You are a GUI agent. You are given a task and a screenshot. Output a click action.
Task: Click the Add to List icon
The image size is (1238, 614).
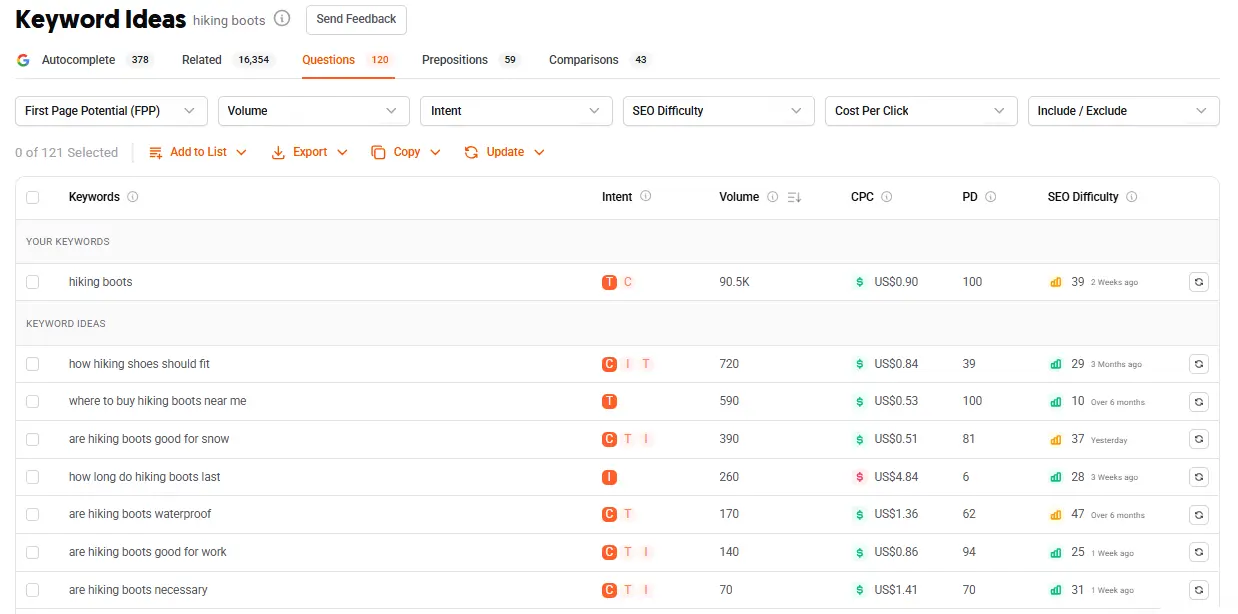click(156, 152)
